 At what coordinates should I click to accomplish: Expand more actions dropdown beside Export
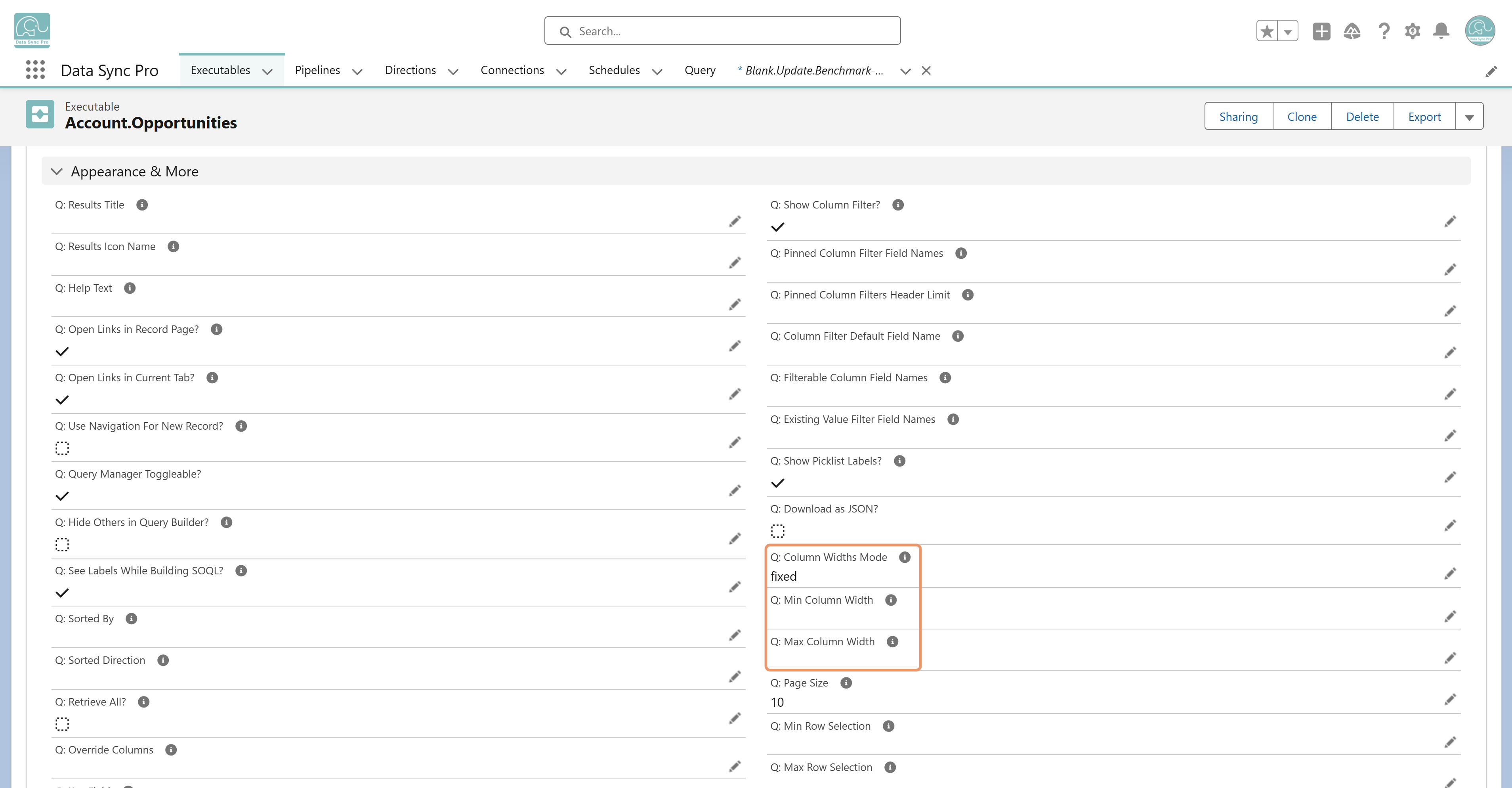coord(1469,117)
